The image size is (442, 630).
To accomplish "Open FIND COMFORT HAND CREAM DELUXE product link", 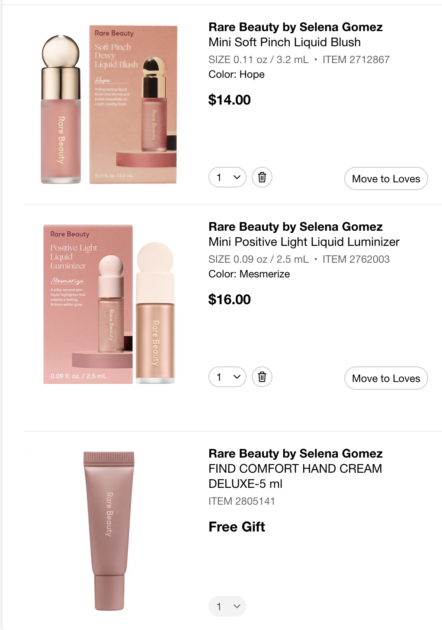I will point(295,476).
